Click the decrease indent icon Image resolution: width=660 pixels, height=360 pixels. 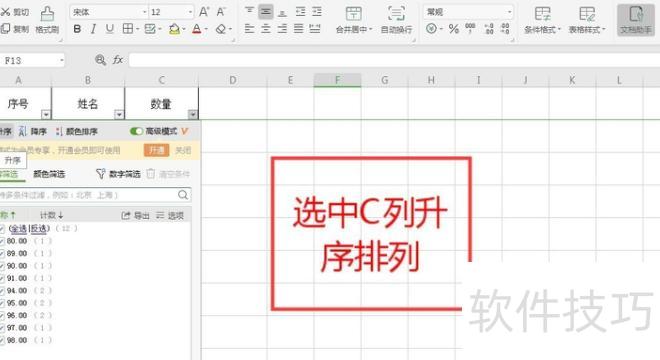(x=300, y=11)
